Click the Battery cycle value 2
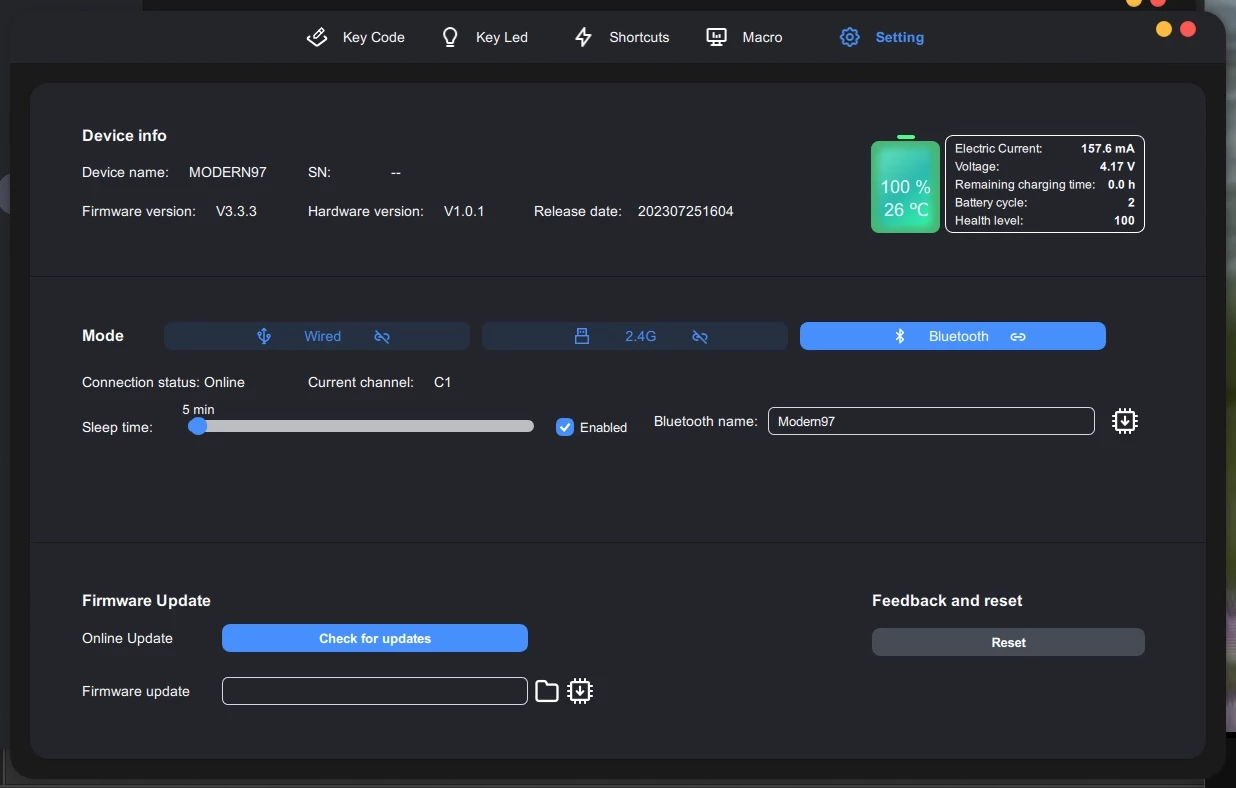 coord(1131,202)
